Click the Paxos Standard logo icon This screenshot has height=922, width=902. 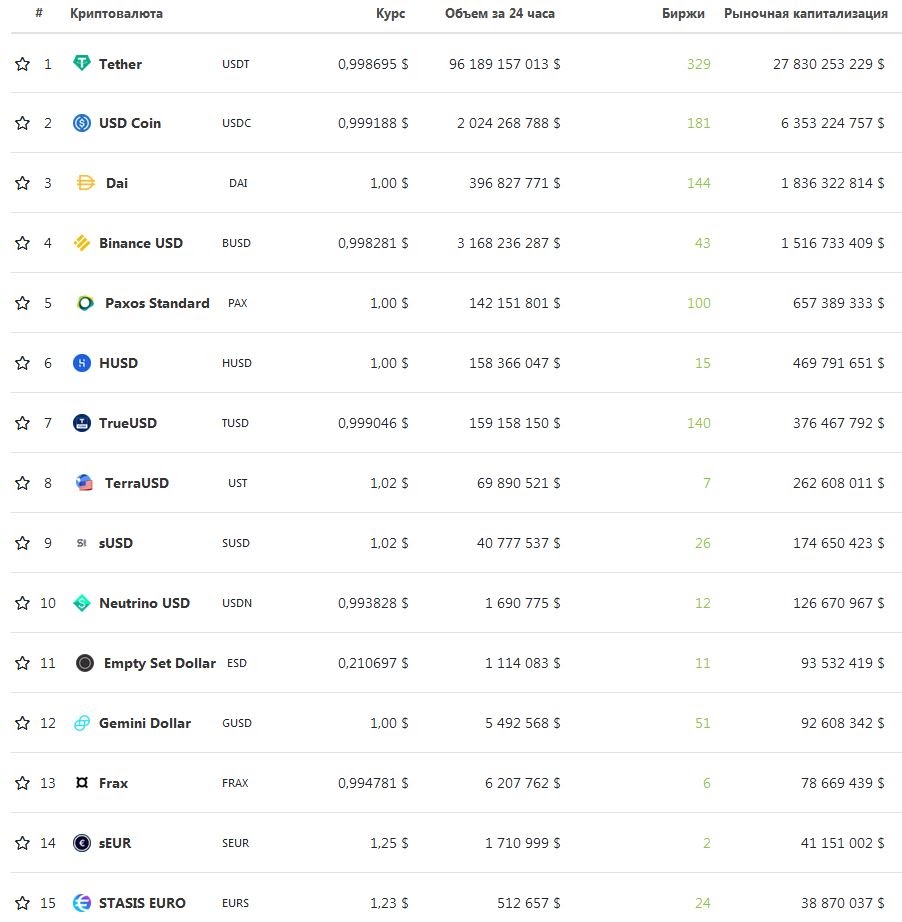click(x=85, y=303)
